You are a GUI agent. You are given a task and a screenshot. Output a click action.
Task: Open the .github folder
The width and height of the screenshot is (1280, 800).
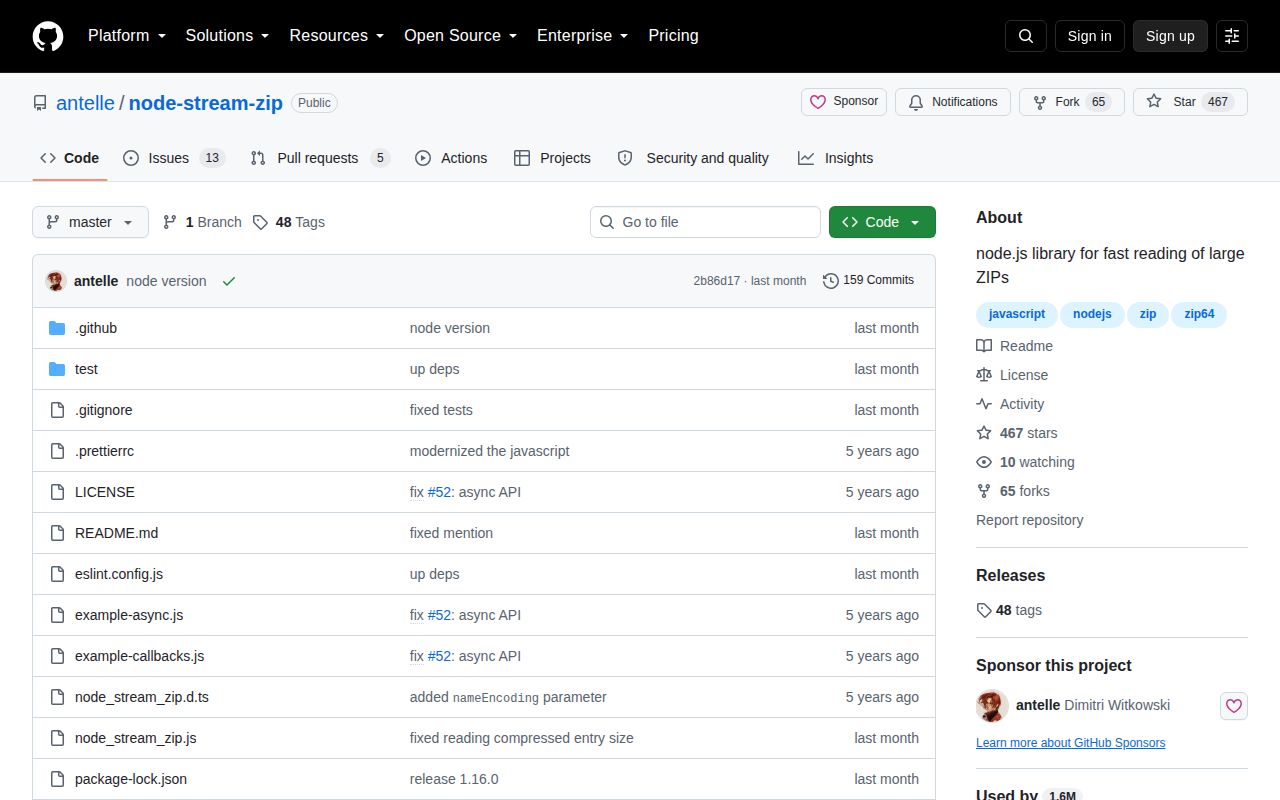(x=96, y=328)
